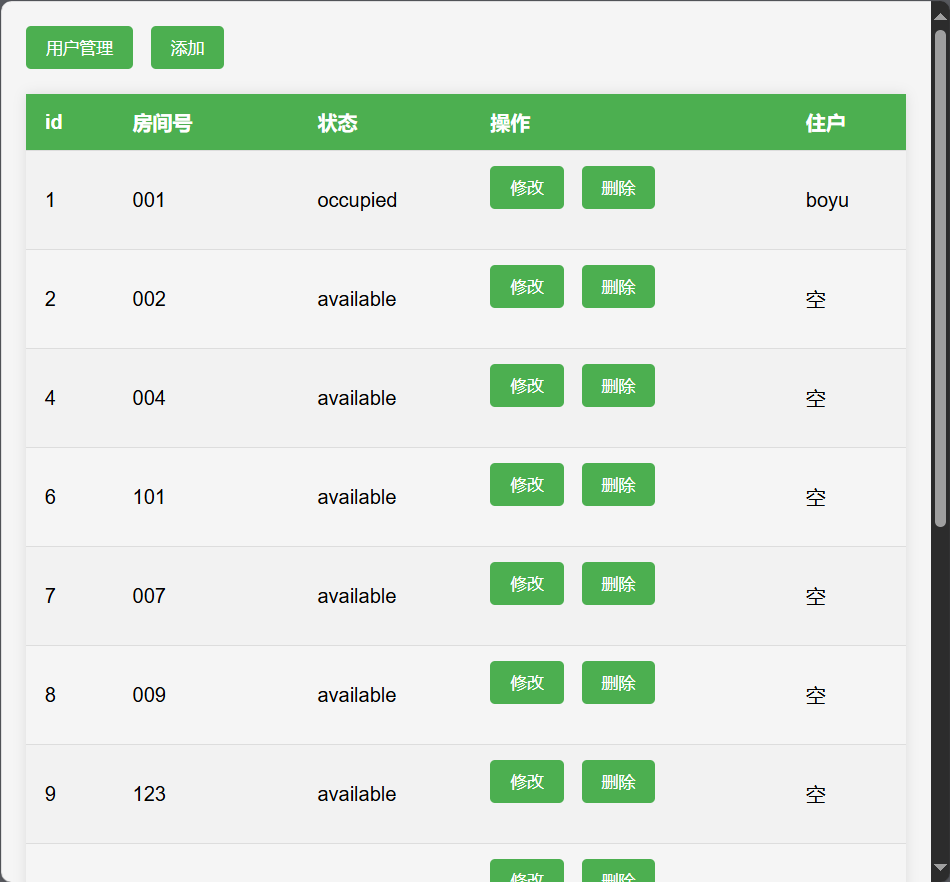Click the 添加 button

tap(187, 47)
